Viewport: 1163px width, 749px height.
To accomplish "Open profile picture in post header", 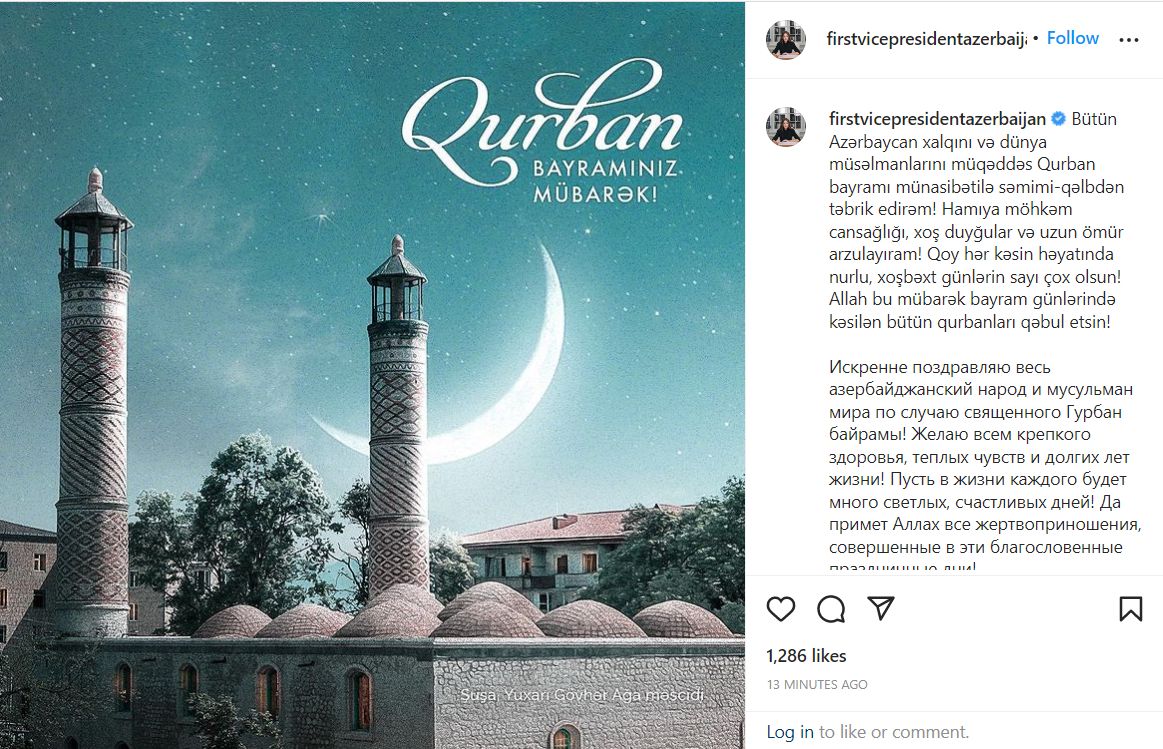I will coord(785,39).
